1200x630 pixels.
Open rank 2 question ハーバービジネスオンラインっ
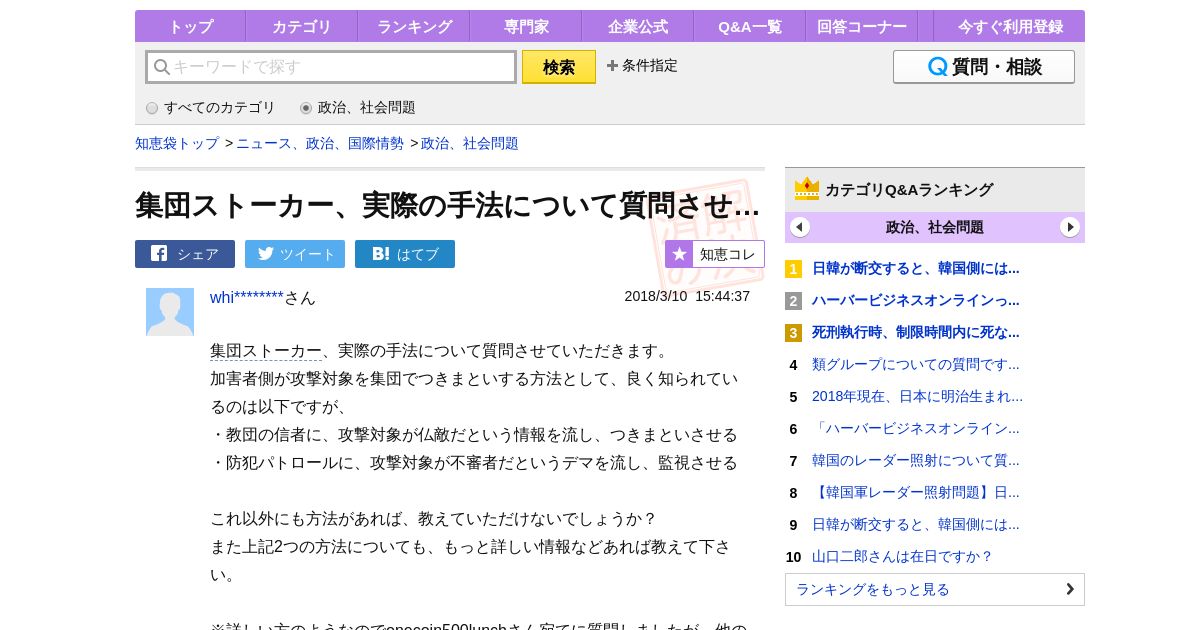(x=916, y=300)
